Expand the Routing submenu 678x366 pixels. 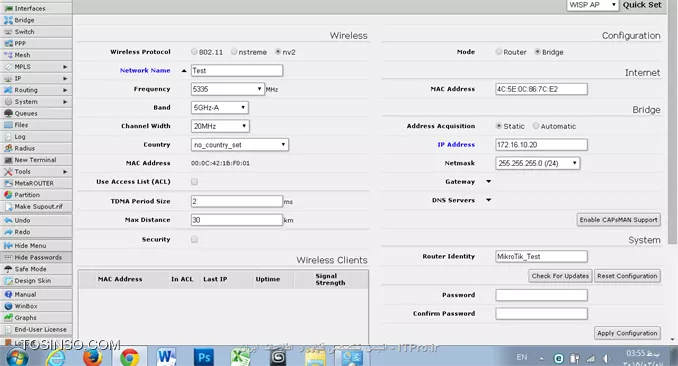point(65,90)
